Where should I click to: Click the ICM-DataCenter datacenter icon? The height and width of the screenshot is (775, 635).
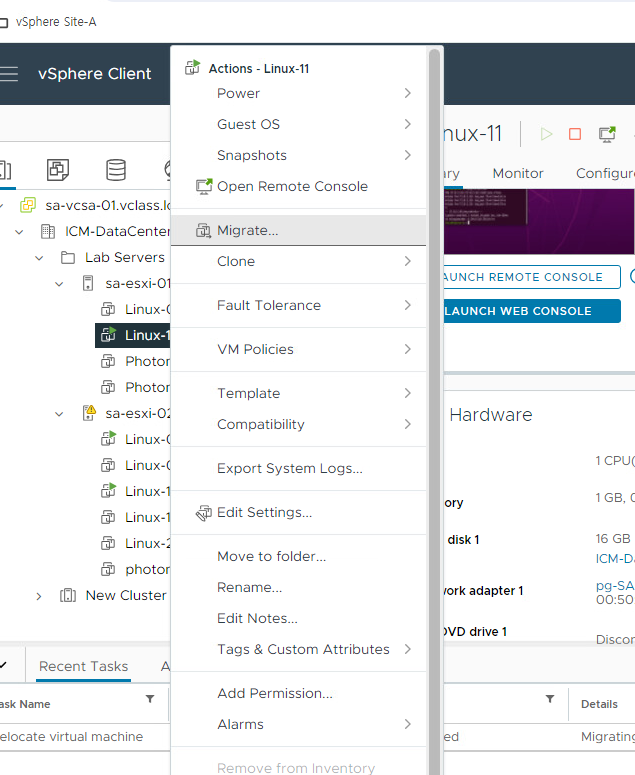[48, 231]
